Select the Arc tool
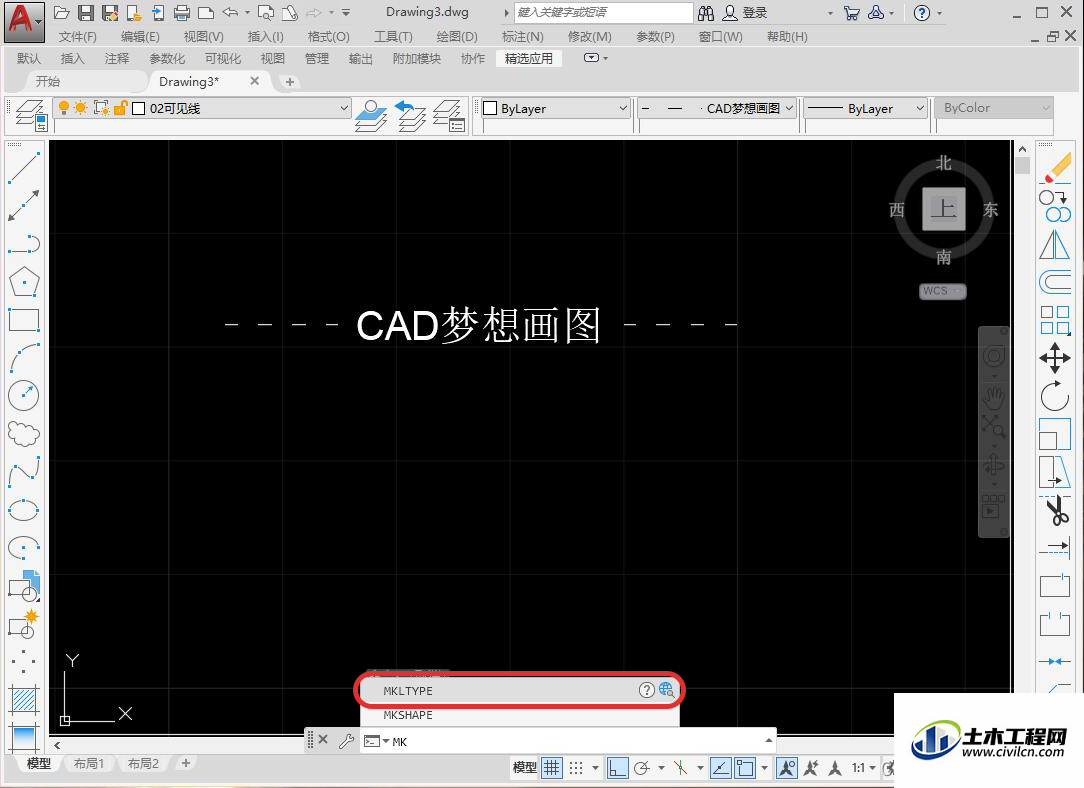Screen dimensions: 1084x788 pyautogui.click(x=24, y=358)
